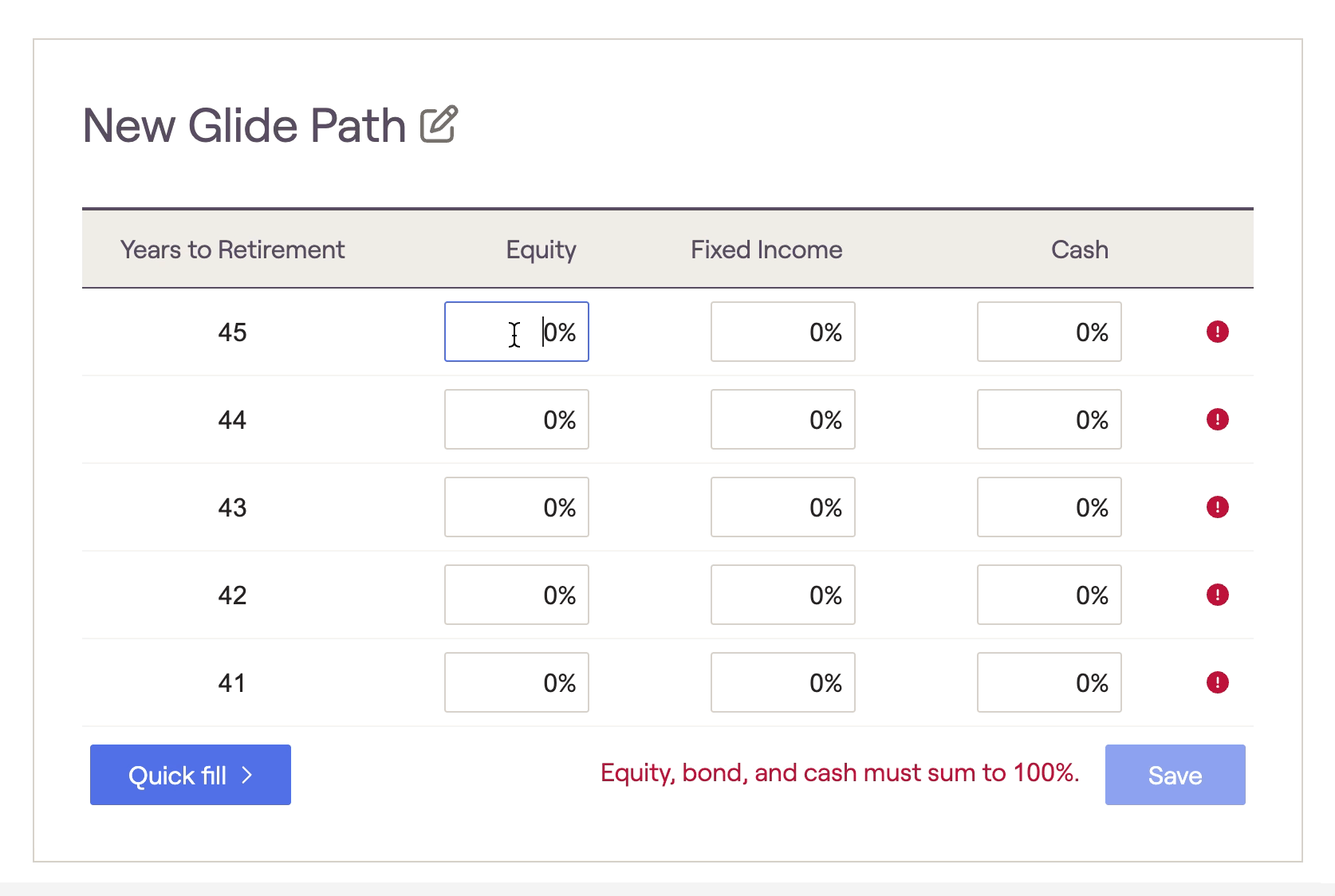Click the edit pencil icon beside New Glide Path
The height and width of the screenshot is (896, 1335).
point(439,124)
